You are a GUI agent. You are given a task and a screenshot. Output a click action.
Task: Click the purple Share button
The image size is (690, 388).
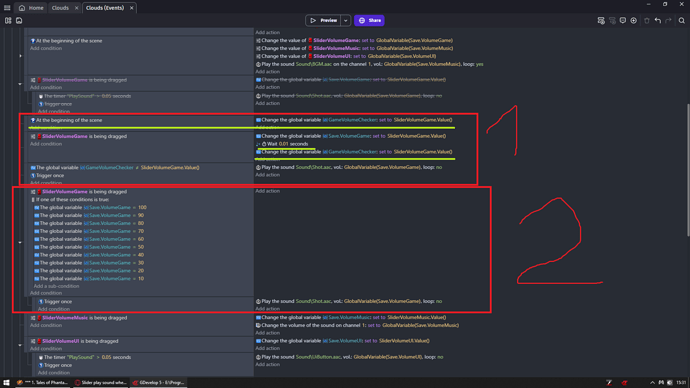click(370, 21)
